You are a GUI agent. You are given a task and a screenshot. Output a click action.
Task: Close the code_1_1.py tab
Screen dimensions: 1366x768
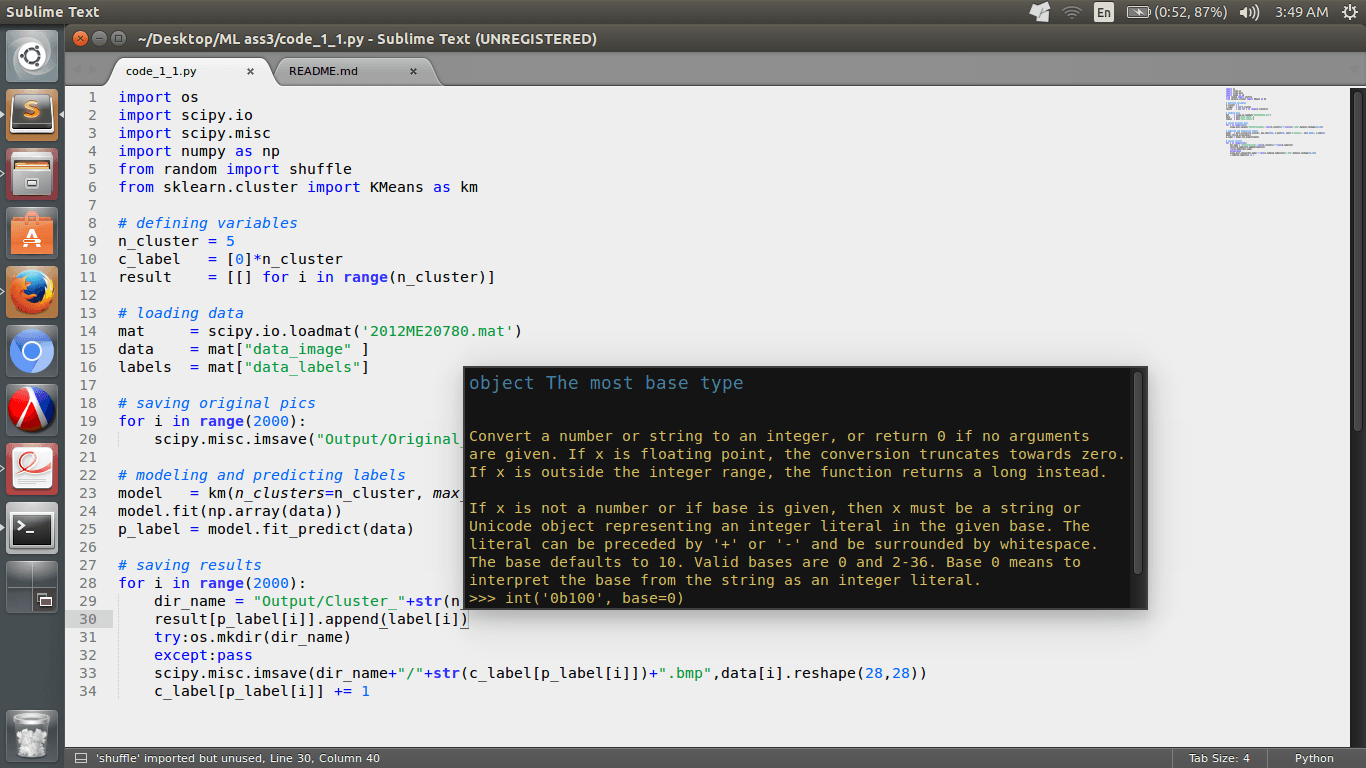tap(250, 71)
